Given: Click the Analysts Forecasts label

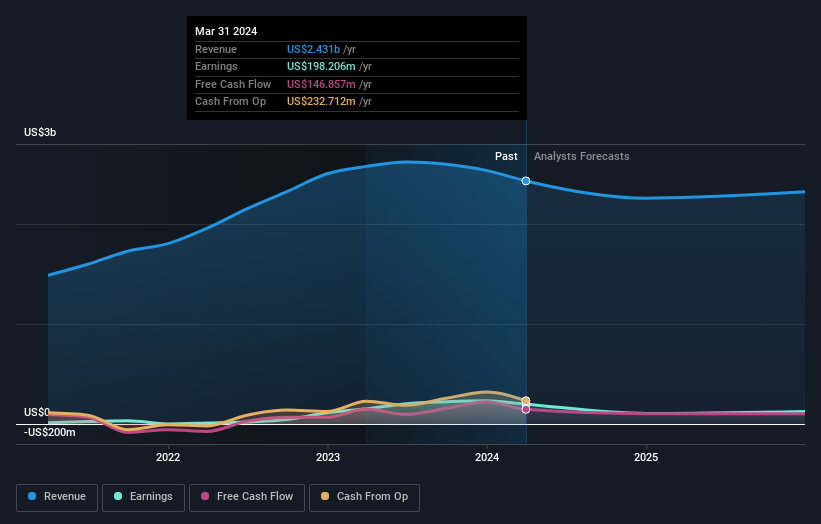Looking at the screenshot, I should tap(582, 156).
